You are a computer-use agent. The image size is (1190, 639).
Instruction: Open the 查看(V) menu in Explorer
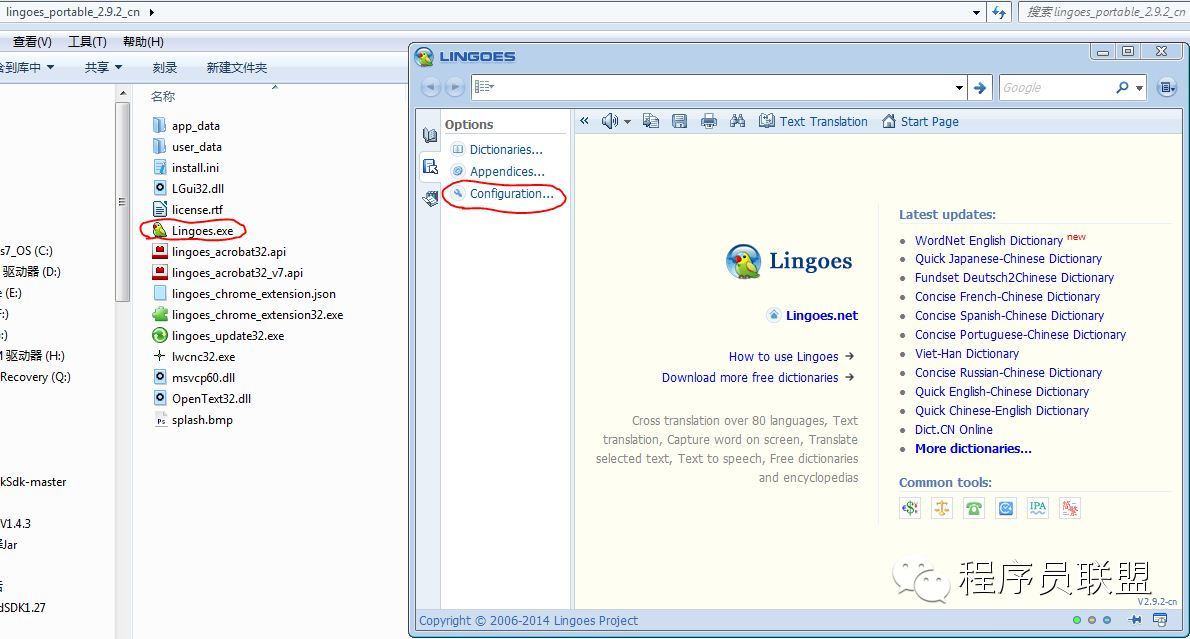33,42
